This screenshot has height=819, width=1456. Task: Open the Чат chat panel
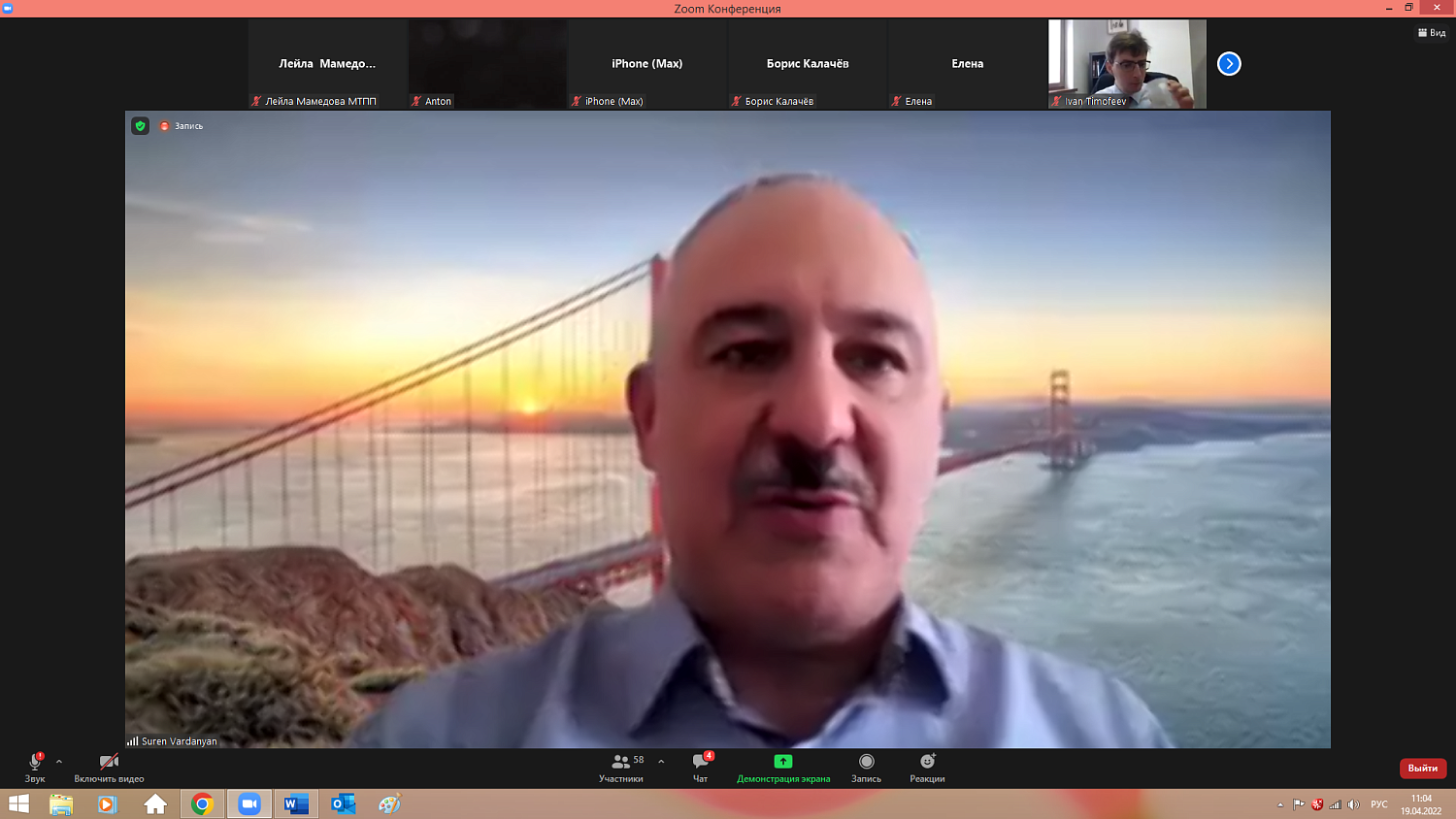(700, 767)
